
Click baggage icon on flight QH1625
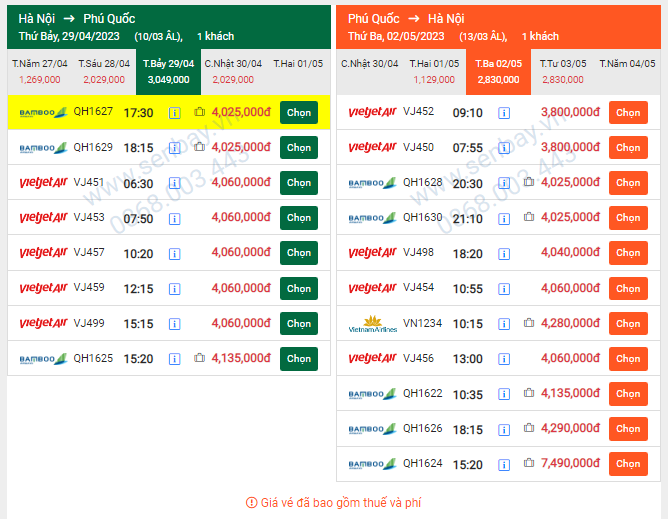[199, 358]
